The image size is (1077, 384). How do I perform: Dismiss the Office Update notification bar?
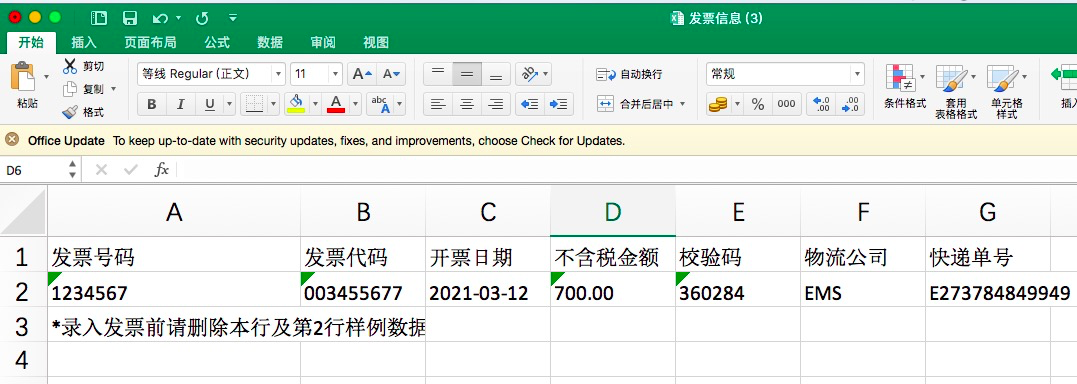click(x=12, y=140)
